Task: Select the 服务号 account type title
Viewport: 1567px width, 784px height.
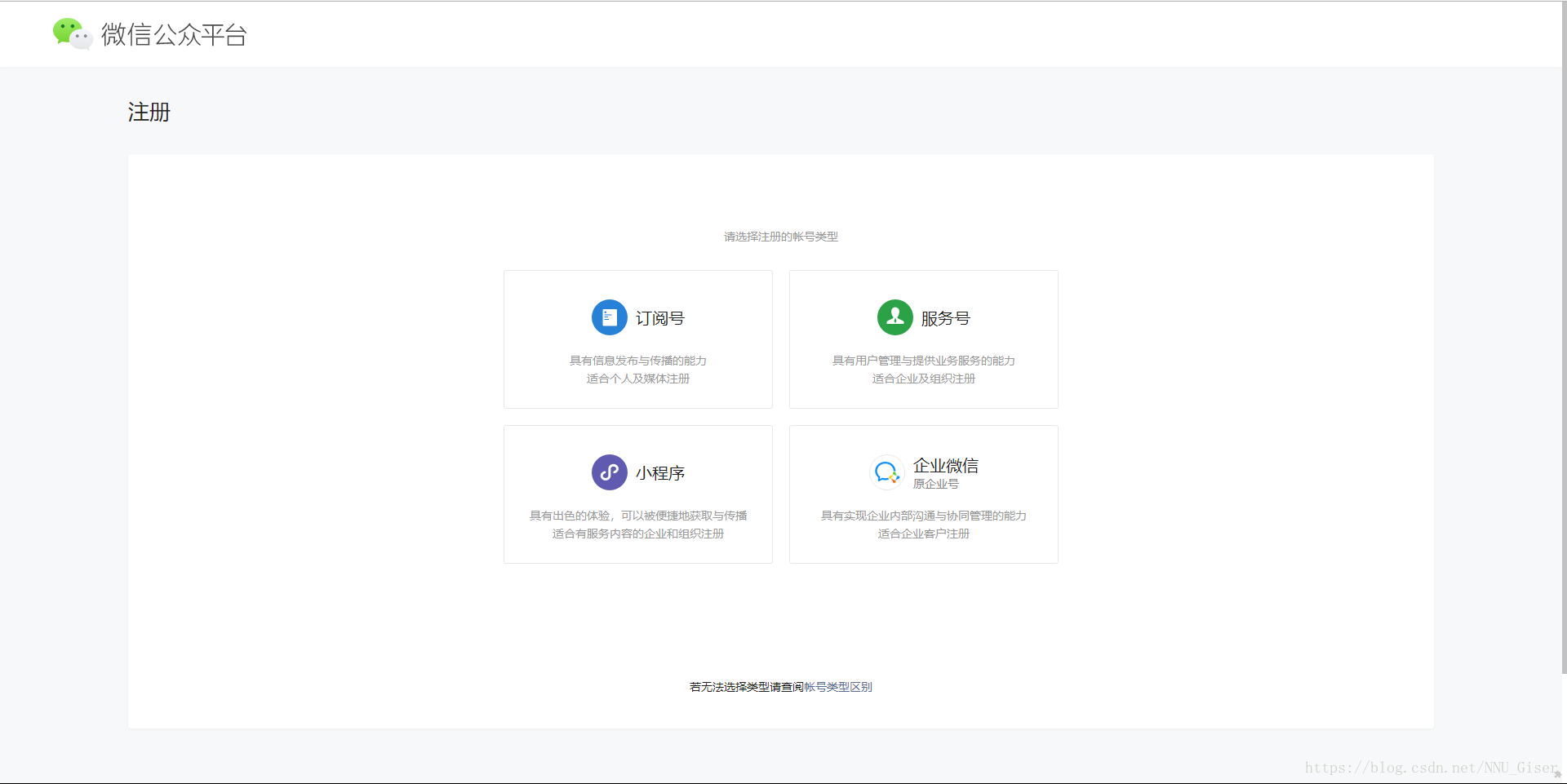Action: click(x=946, y=318)
